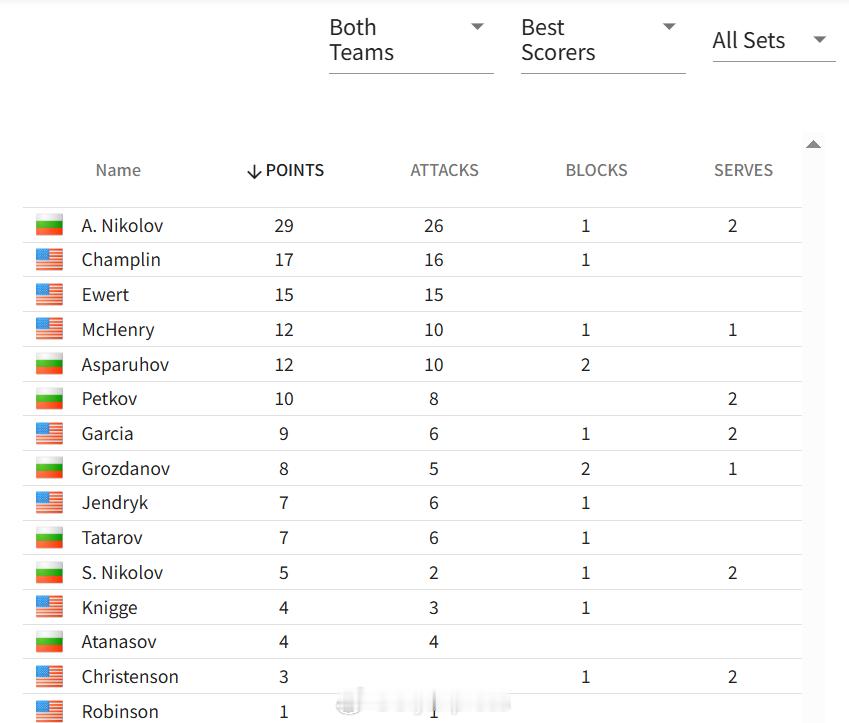This screenshot has height=723, width=849.
Task: Open the All Sets dropdown
Action: 773,41
